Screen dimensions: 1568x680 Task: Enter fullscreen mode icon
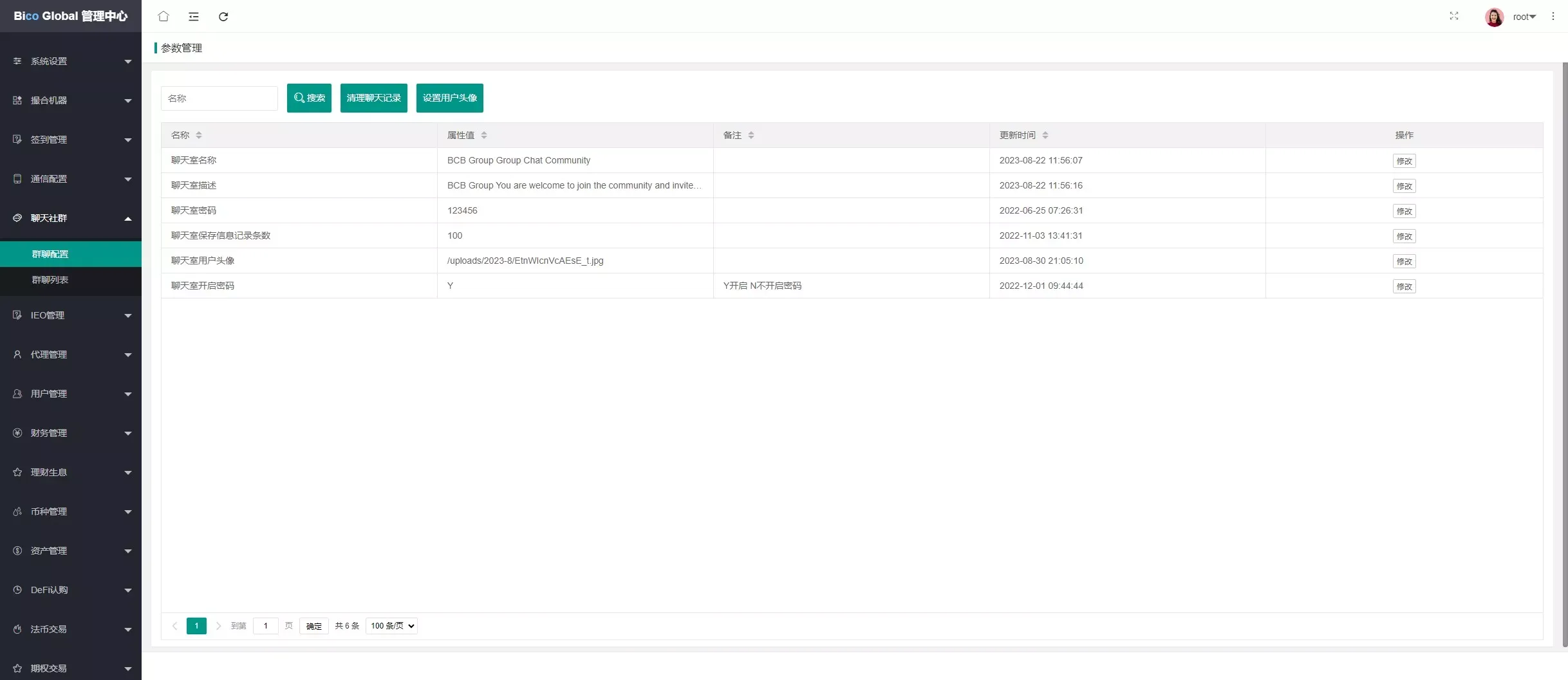tap(1454, 16)
